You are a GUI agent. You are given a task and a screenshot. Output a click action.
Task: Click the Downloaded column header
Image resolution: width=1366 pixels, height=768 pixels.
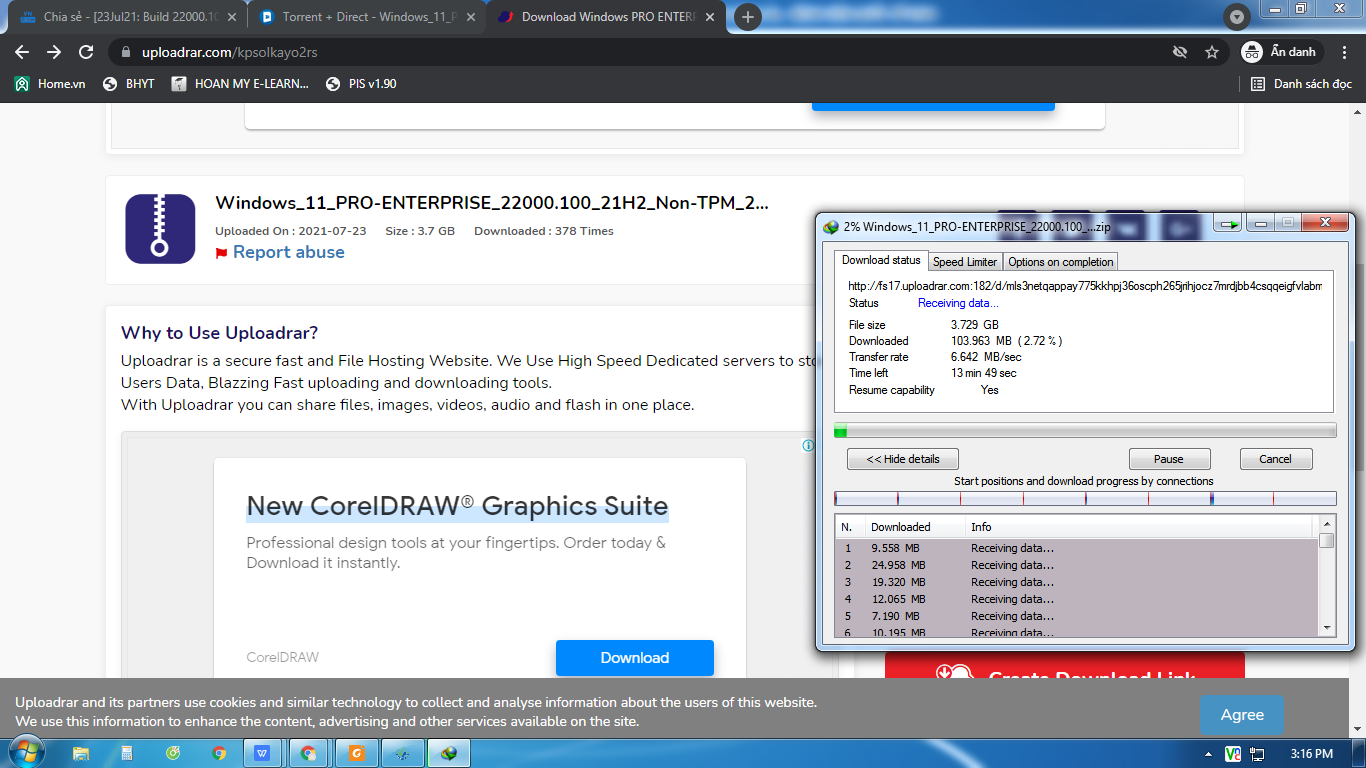pos(914,527)
